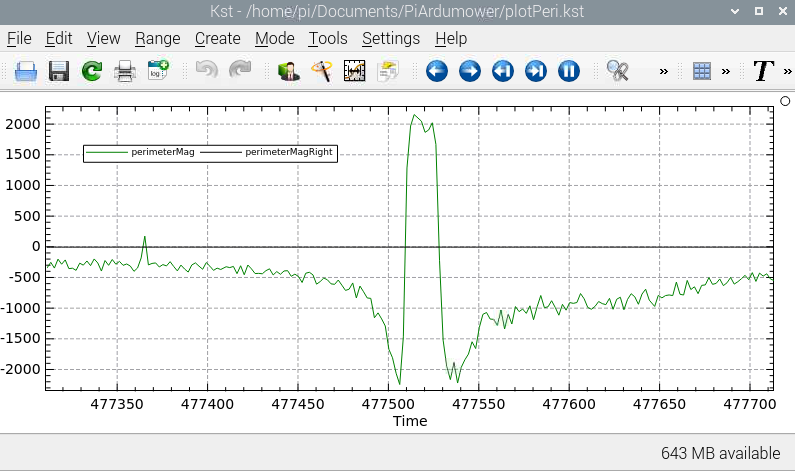Click the 2000 y-axis tick label

(x=22, y=124)
